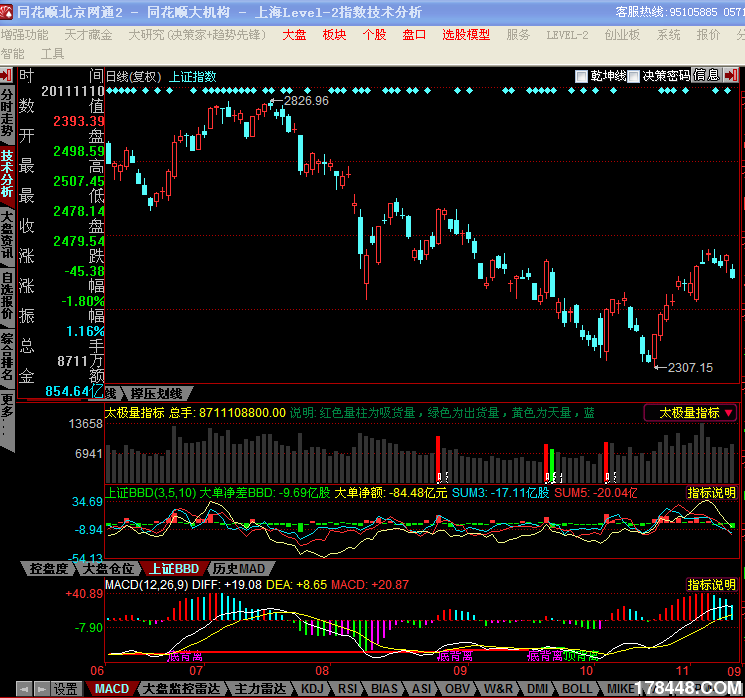Click the 底背离 label below 07

[185, 657]
